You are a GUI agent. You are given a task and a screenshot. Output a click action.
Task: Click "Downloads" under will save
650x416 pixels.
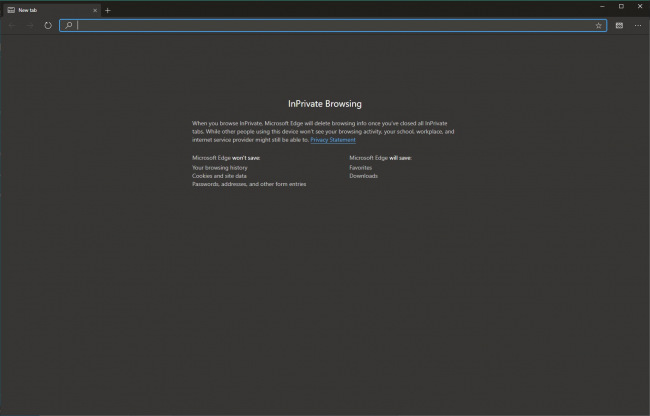point(364,176)
